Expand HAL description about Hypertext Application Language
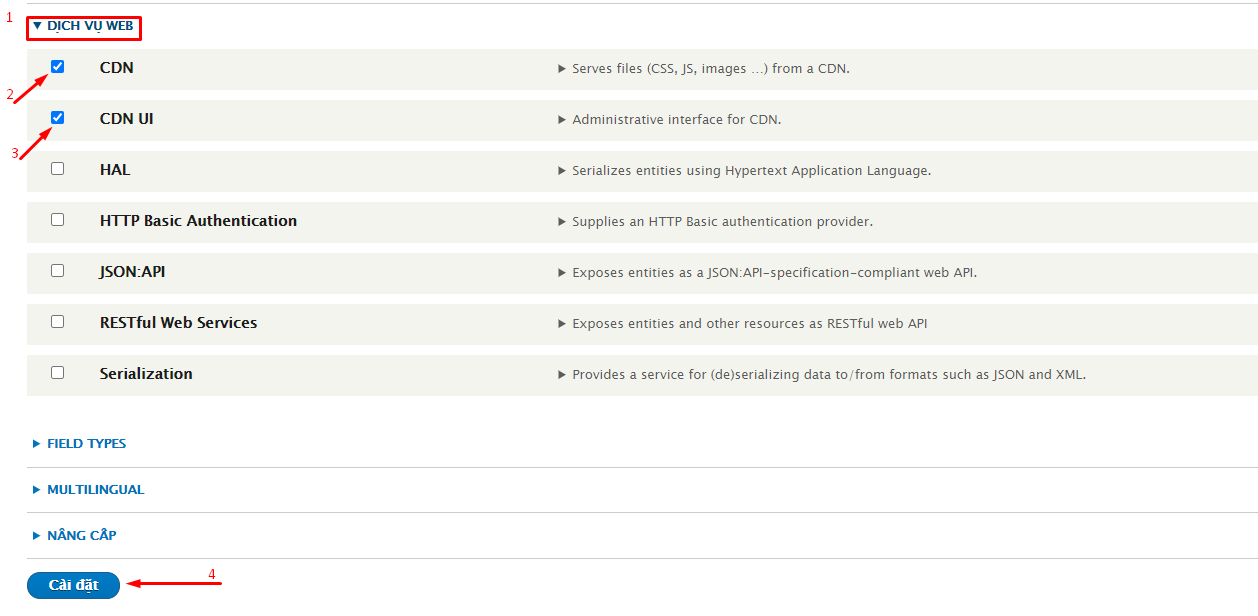 click(750, 171)
